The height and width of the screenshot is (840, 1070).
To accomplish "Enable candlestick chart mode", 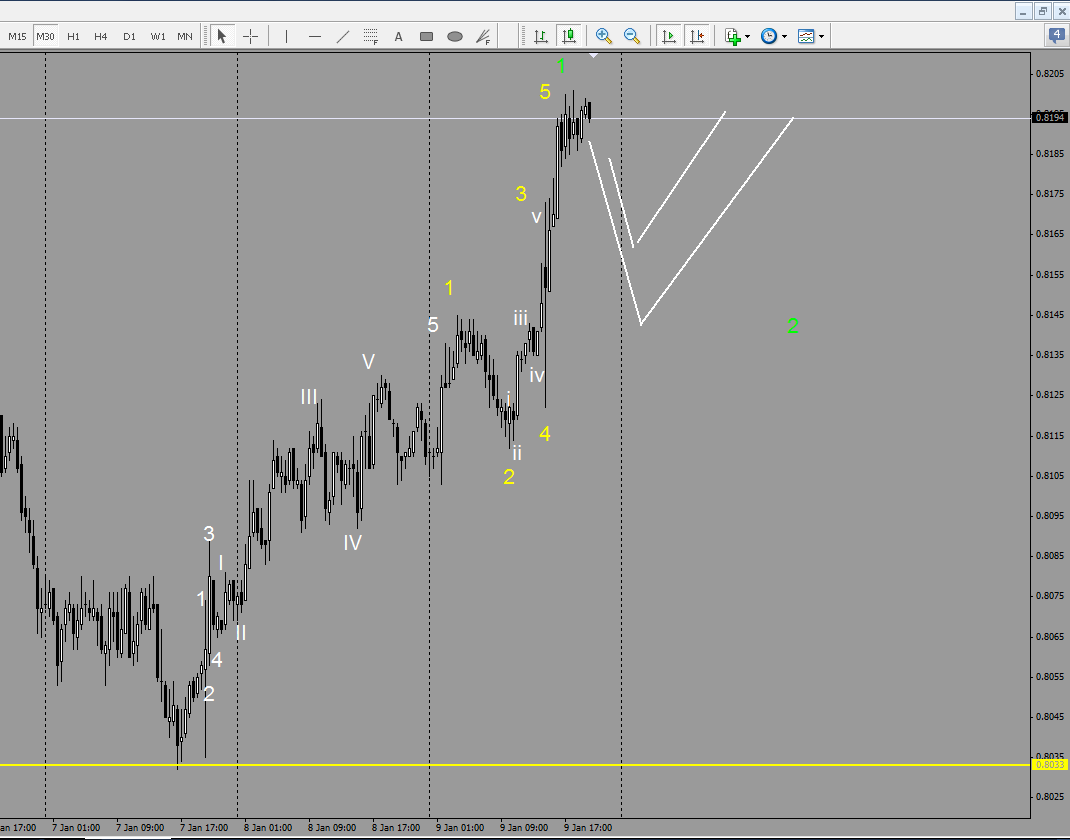I will click(568, 36).
